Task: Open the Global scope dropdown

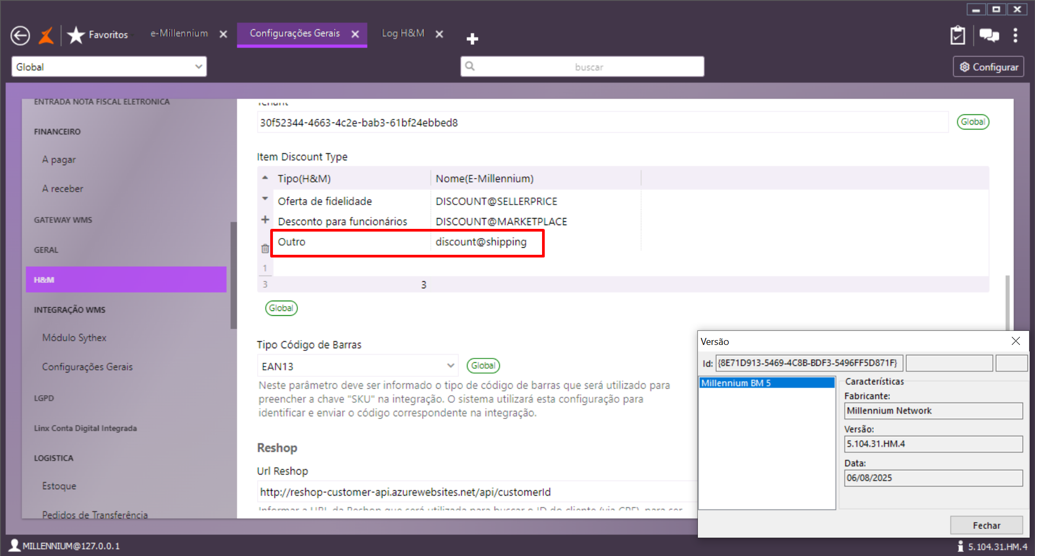Action: pos(109,67)
